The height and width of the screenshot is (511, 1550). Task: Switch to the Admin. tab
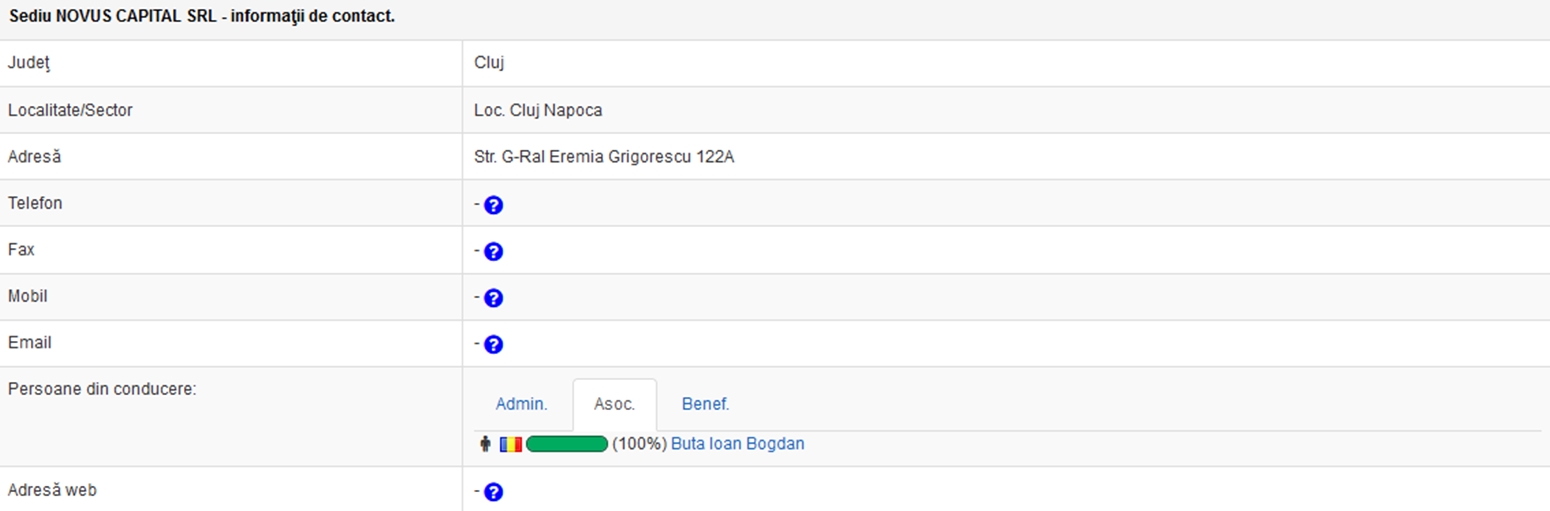tap(521, 404)
